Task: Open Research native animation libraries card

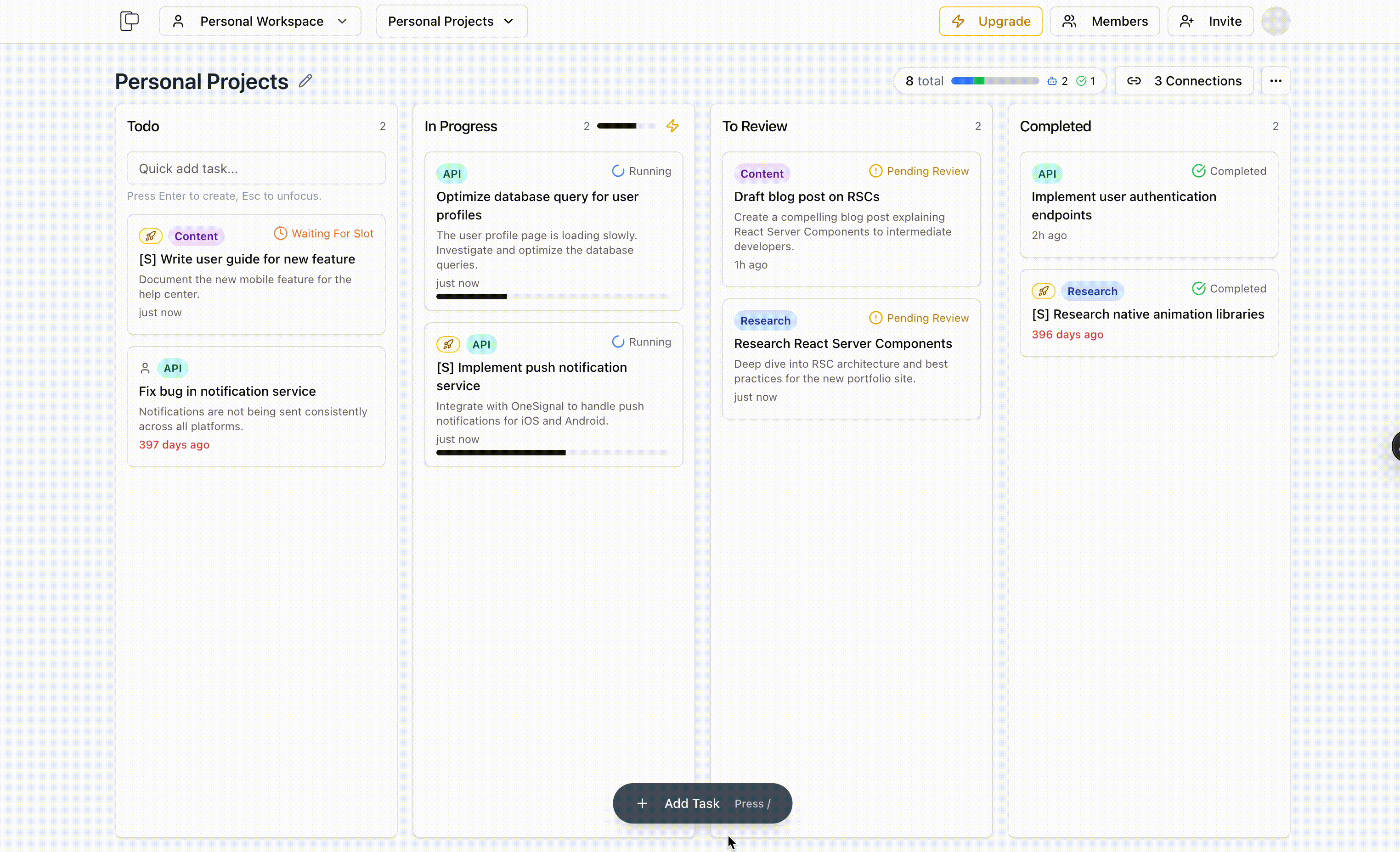Action: point(1149,313)
